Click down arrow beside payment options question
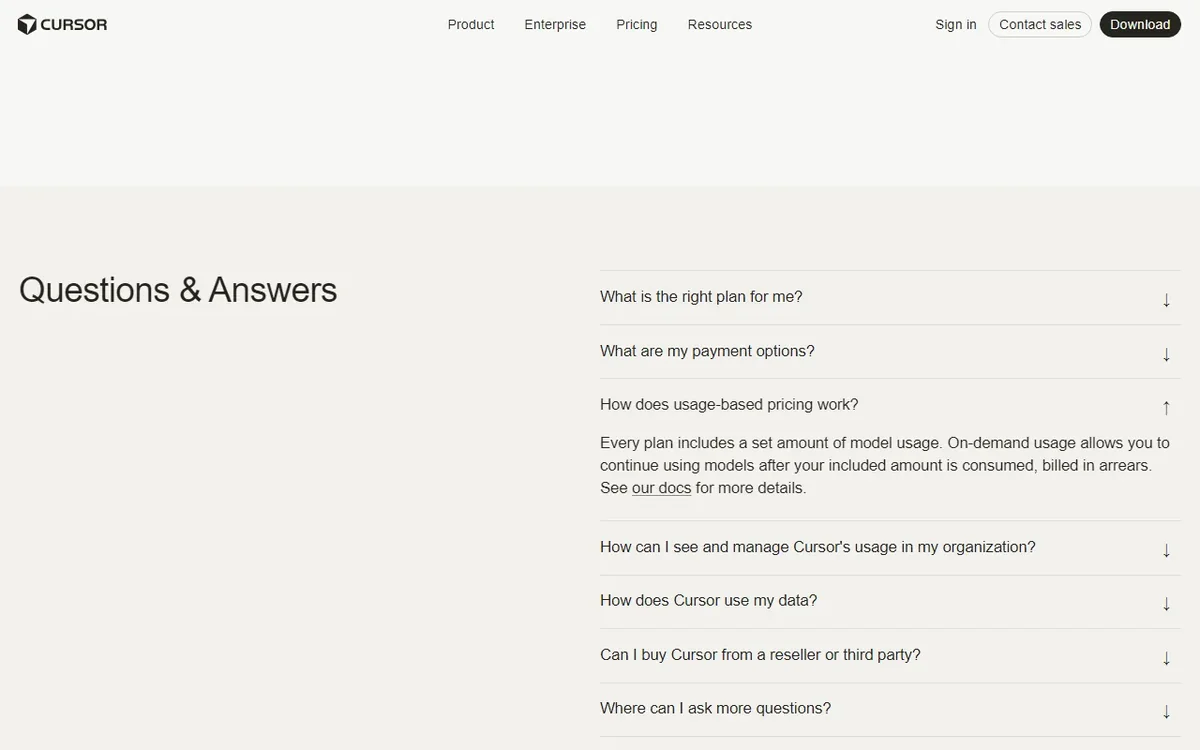The height and width of the screenshot is (750, 1200). 1166,354
